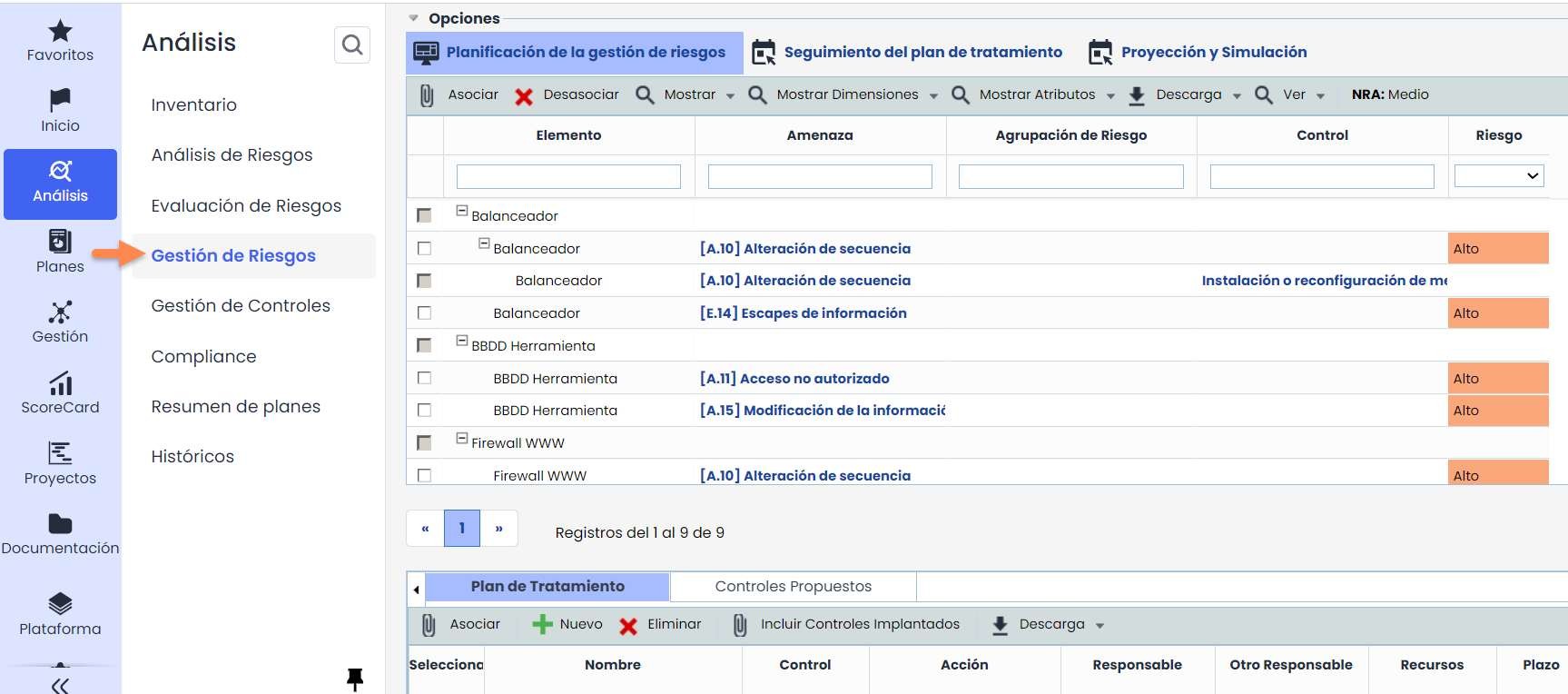The height and width of the screenshot is (694, 1568).
Task: Open the Favoritos star icon
Action: (60, 32)
